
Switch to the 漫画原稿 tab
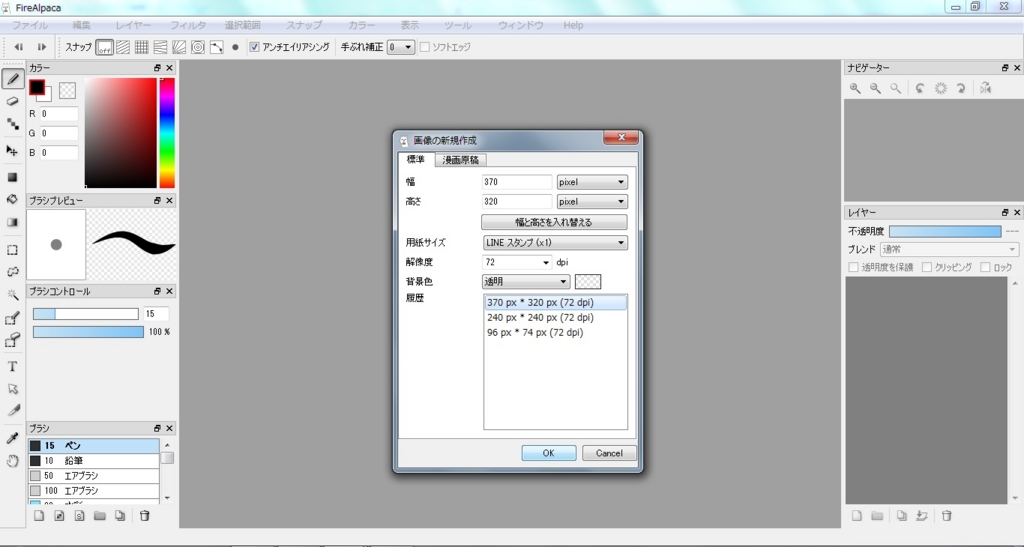click(460, 160)
